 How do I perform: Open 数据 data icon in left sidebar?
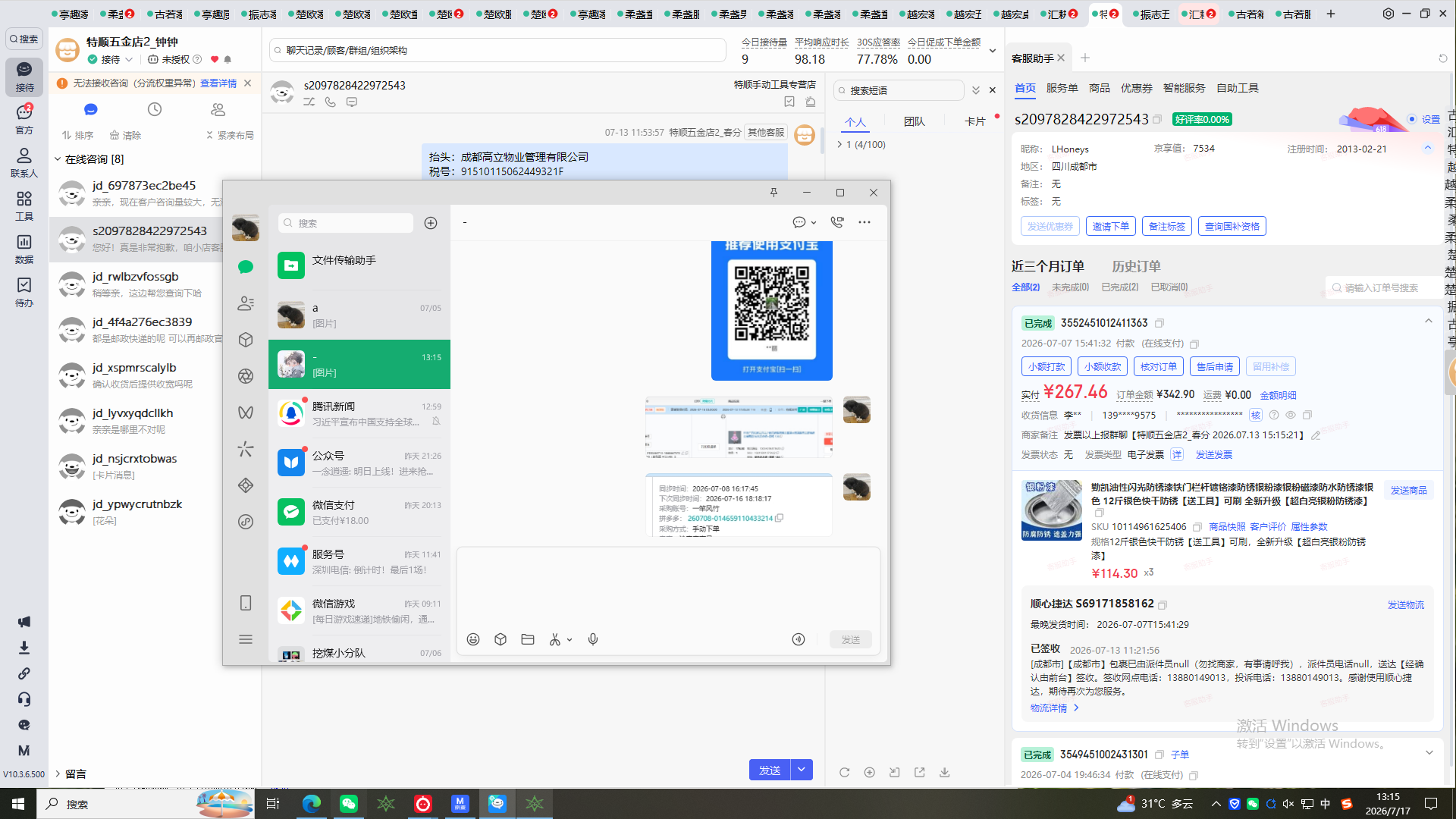[x=24, y=248]
